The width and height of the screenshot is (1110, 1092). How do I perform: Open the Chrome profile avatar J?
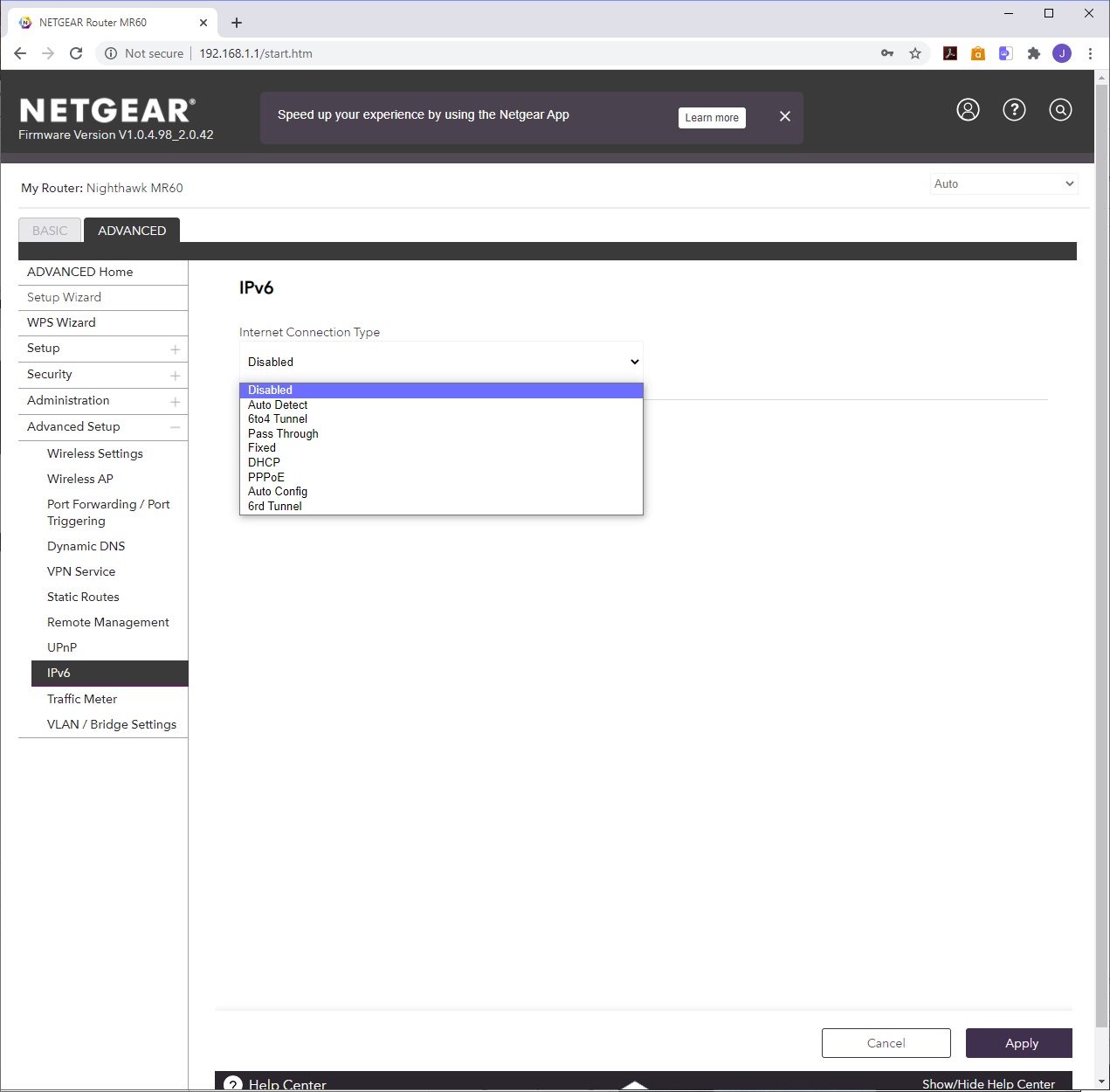click(x=1062, y=53)
